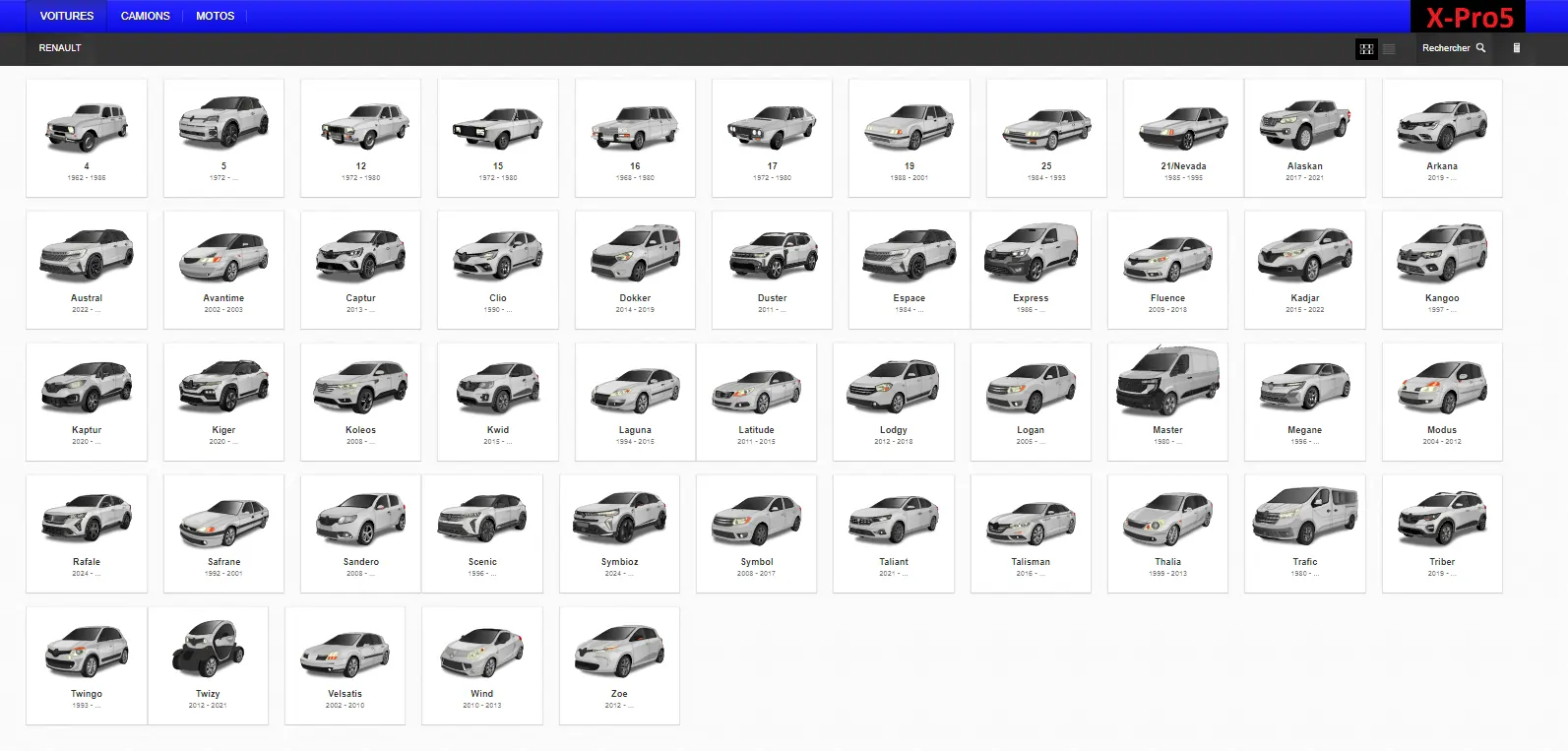Open the Symbioz model card
Image resolution: width=1568 pixels, height=751 pixels.
point(619,533)
